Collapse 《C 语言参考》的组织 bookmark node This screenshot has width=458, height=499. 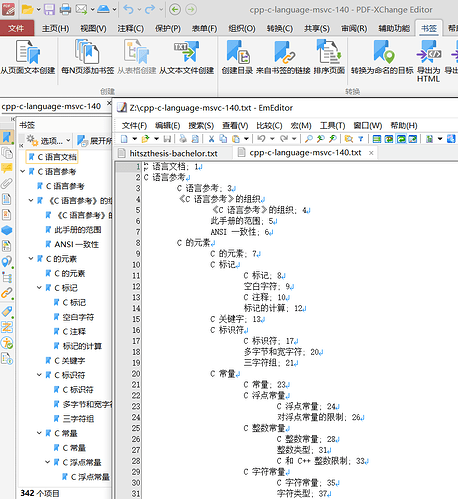coord(31,200)
